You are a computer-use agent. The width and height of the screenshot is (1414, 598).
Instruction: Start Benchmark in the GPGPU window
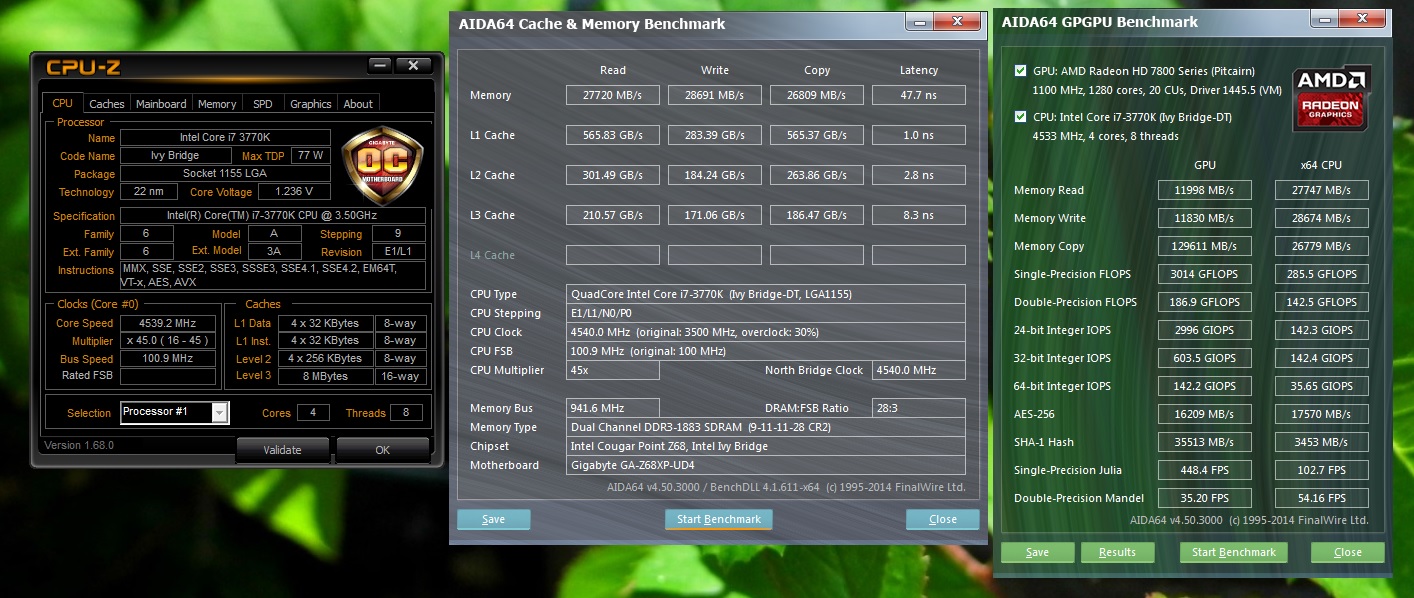coord(1233,552)
